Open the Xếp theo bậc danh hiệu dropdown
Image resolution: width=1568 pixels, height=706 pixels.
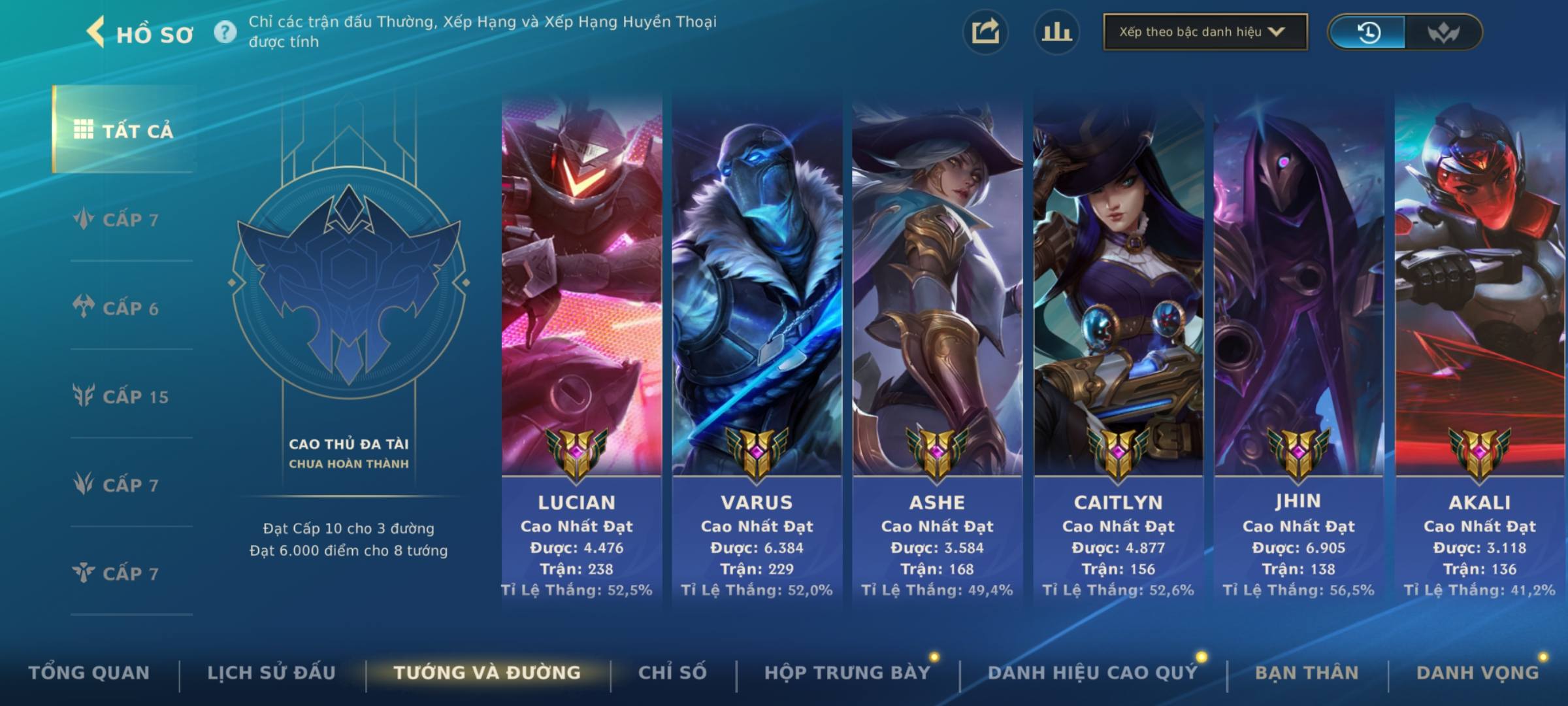(1205, 32)
